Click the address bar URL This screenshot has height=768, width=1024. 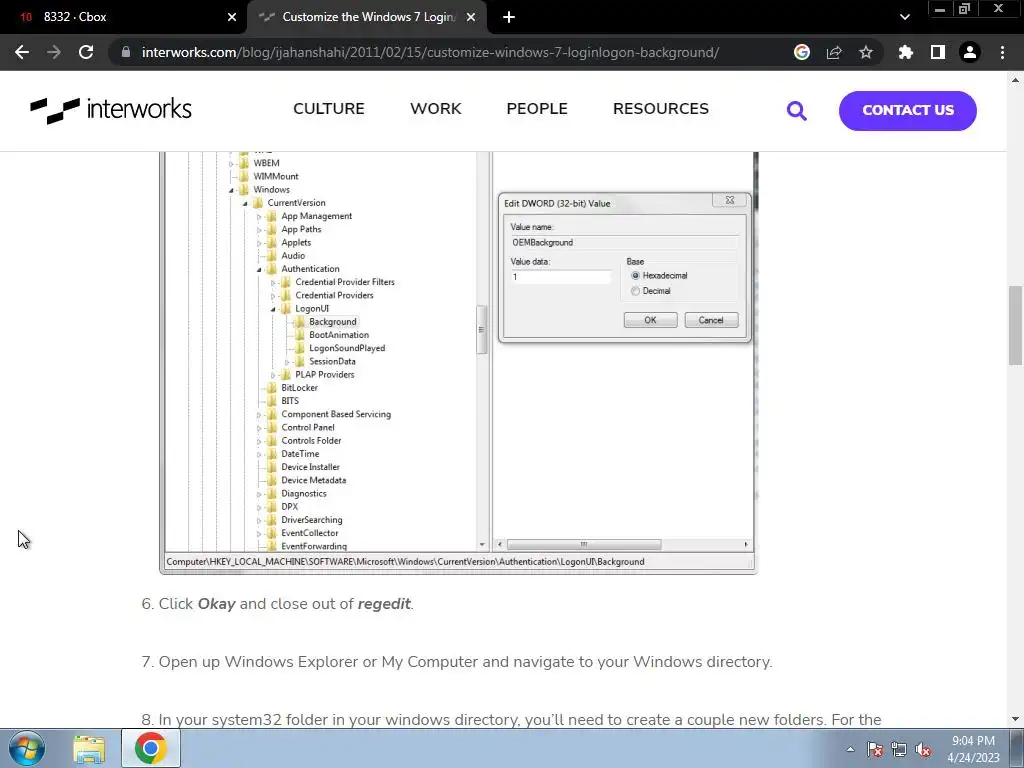pyautogui.click(x=430, y=52)
